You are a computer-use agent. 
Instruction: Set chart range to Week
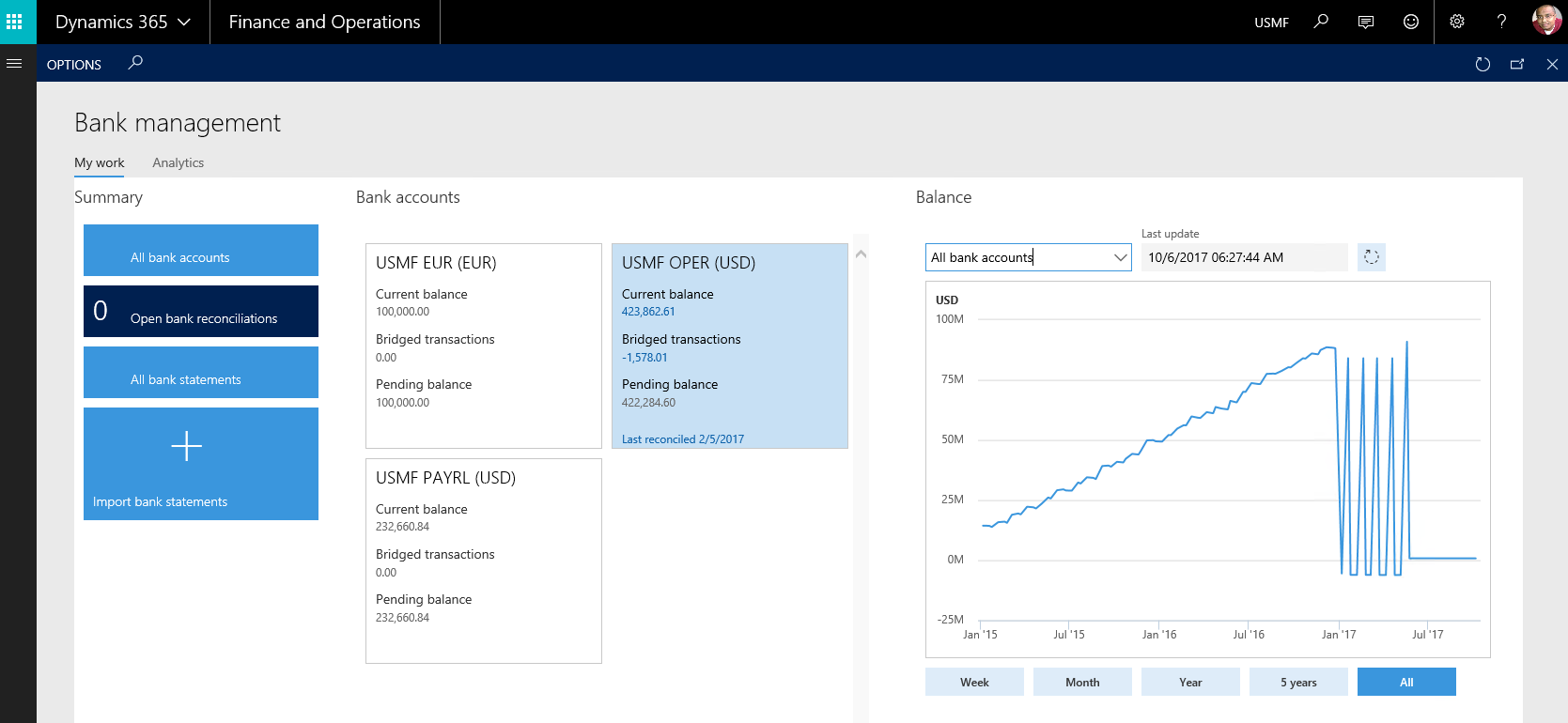click(974, 682)
